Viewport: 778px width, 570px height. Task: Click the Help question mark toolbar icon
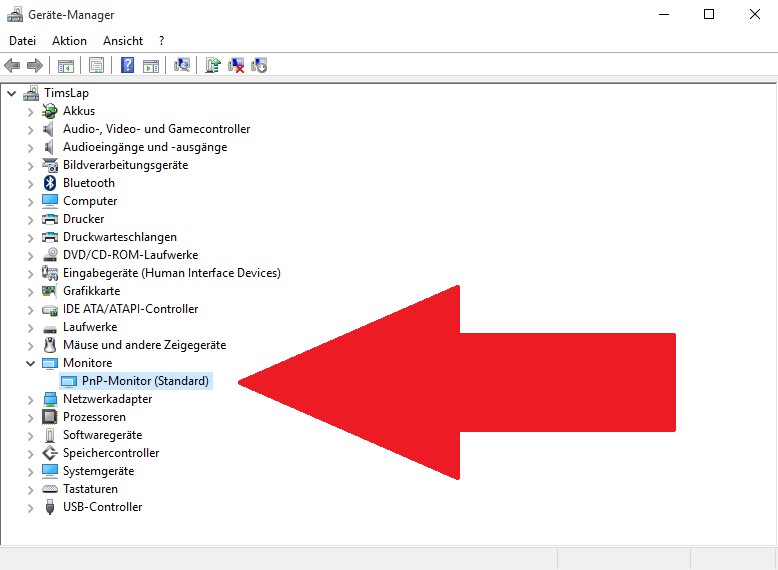click(x=127, y=66)
